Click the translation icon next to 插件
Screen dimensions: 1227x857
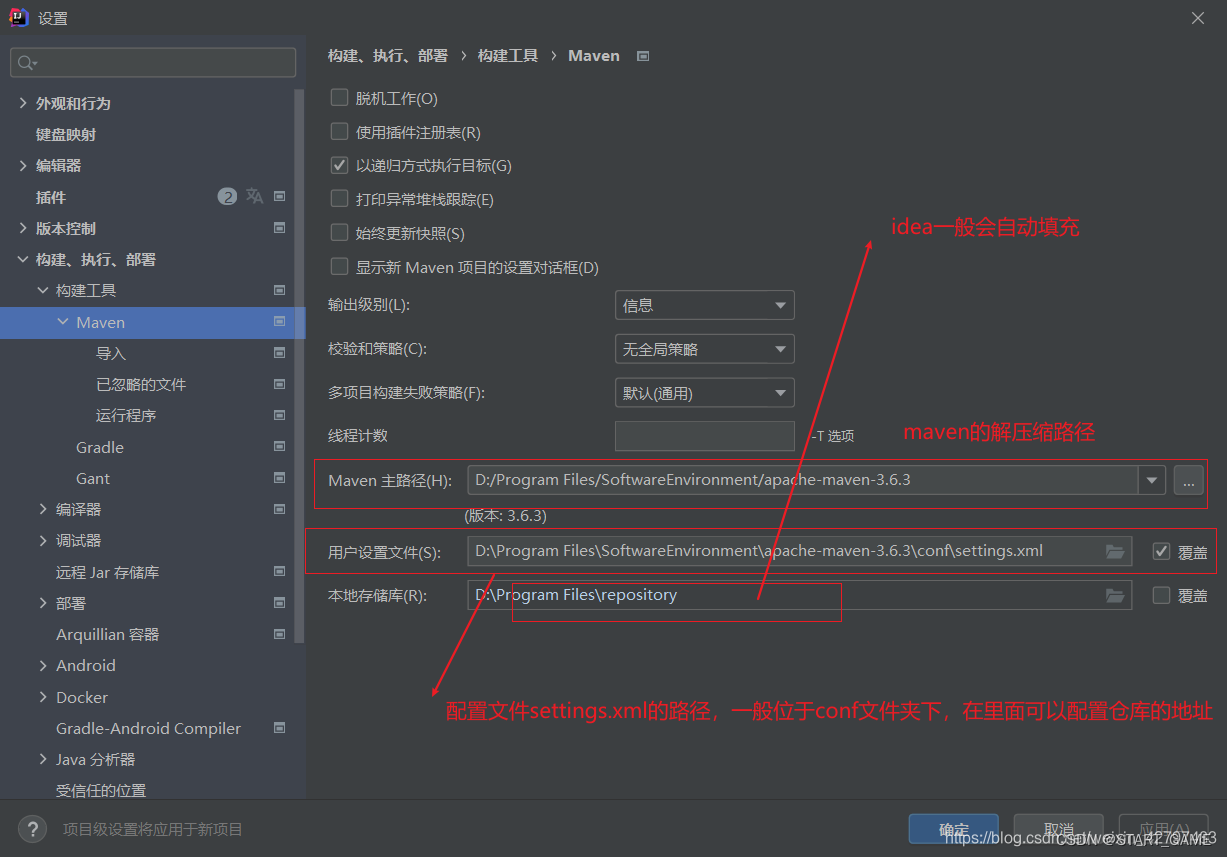(254, 197)
